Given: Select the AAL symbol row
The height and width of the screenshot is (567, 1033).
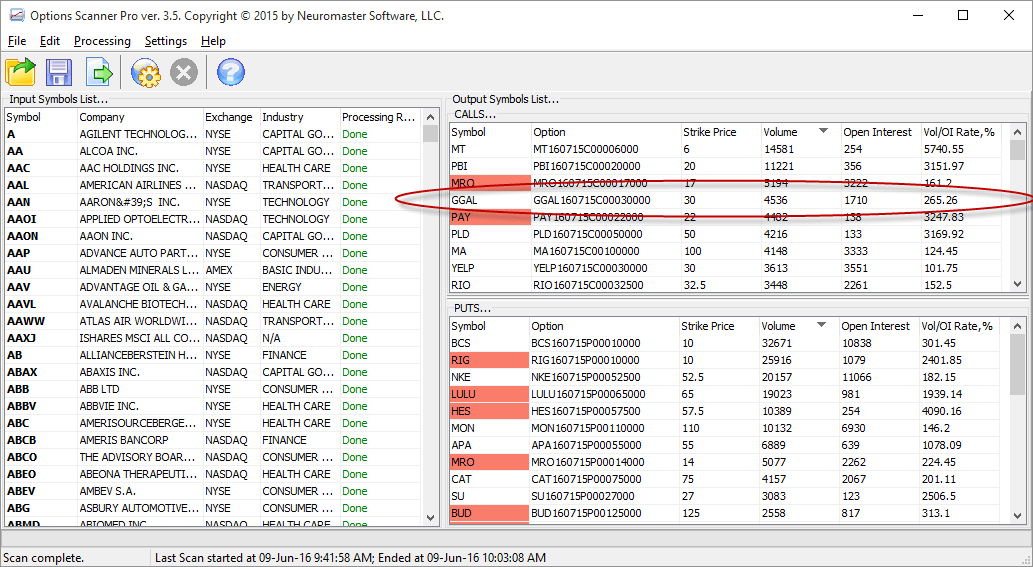Looking at the screenshot, I should (x=213, y=185).
